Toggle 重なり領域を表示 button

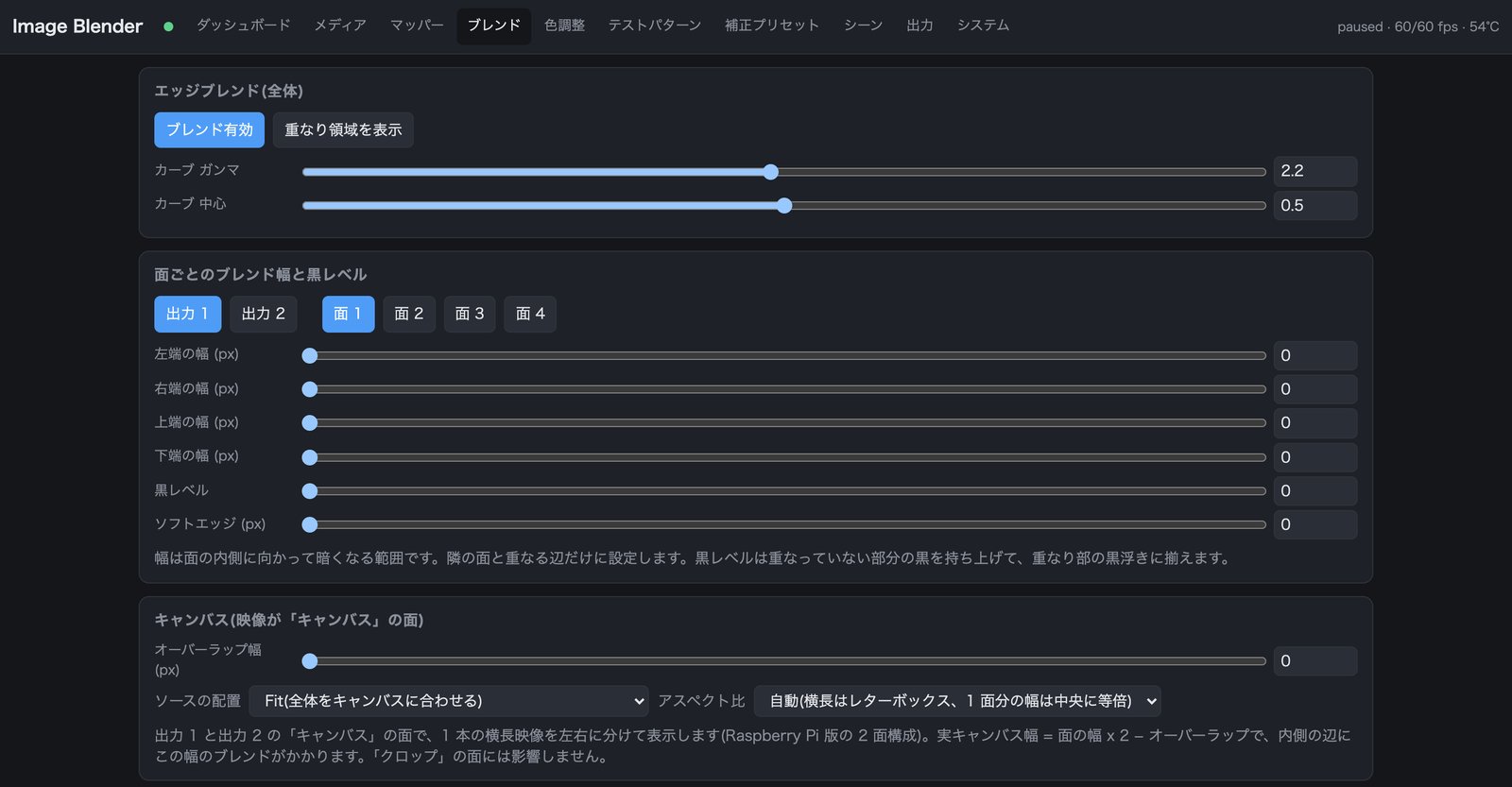343,130
